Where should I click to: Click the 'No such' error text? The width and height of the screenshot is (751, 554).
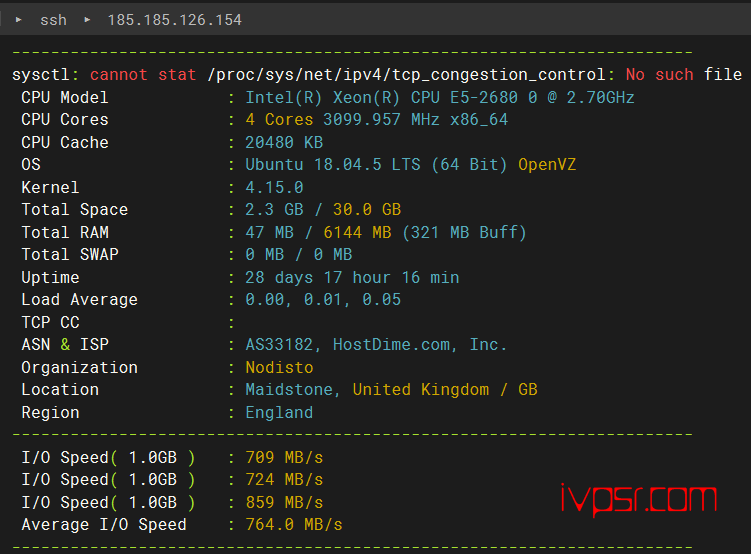click(x=660, y=75)
